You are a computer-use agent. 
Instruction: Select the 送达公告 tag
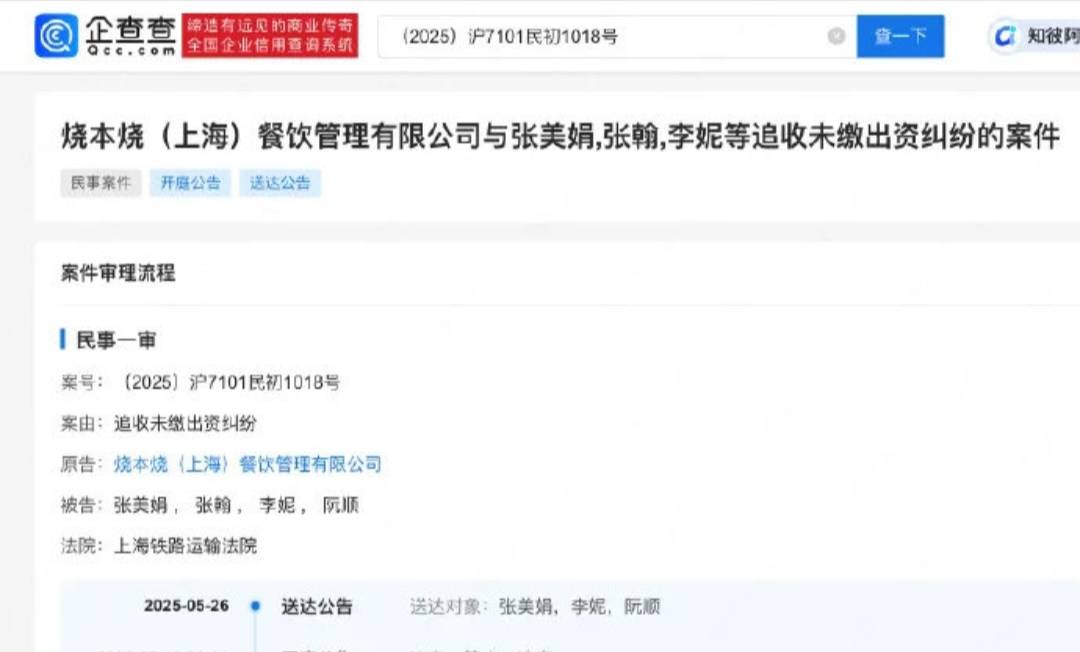coord(280,182)
